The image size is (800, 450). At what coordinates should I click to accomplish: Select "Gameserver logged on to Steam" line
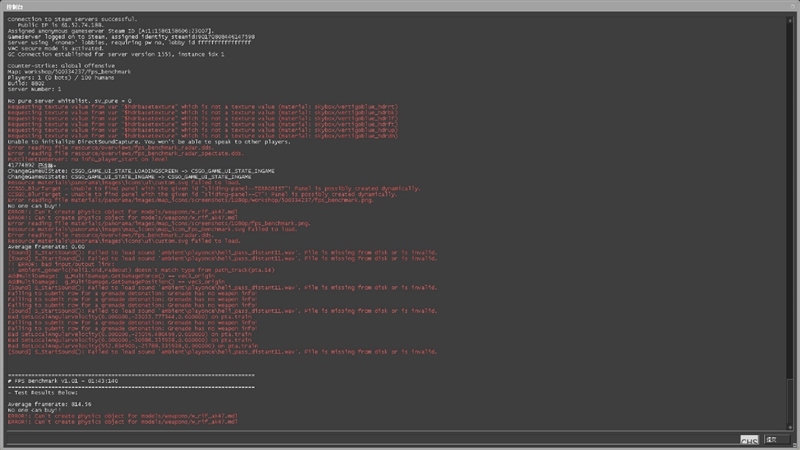(131, 37)
